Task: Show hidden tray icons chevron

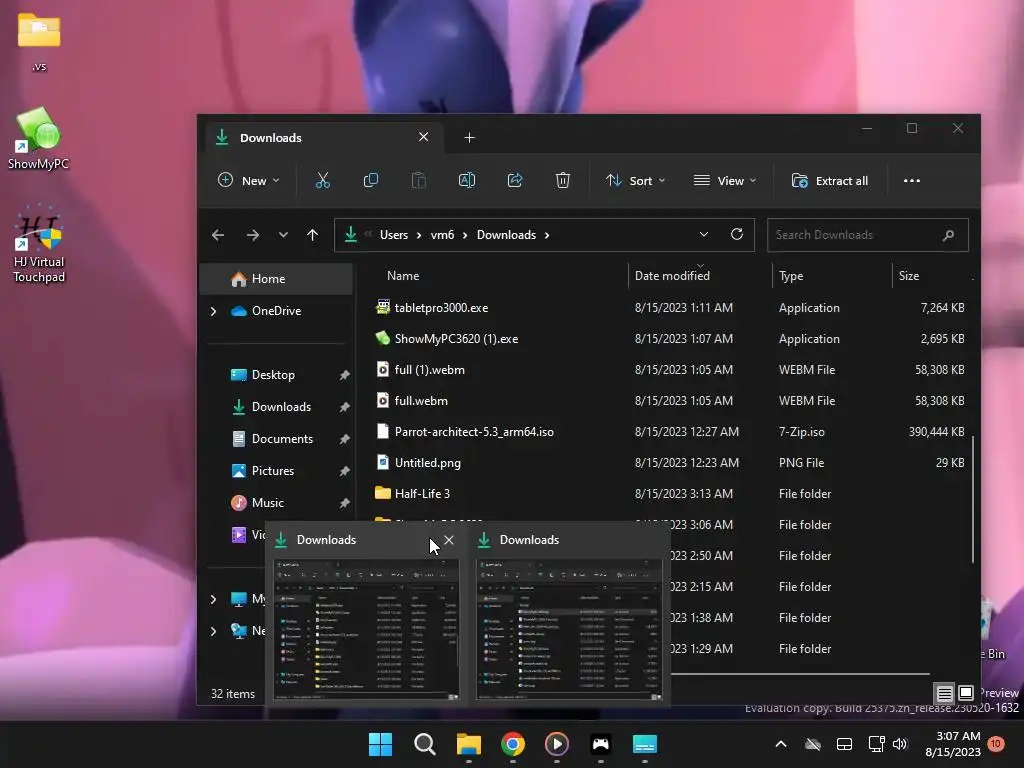Action: (x=780, y=744)
